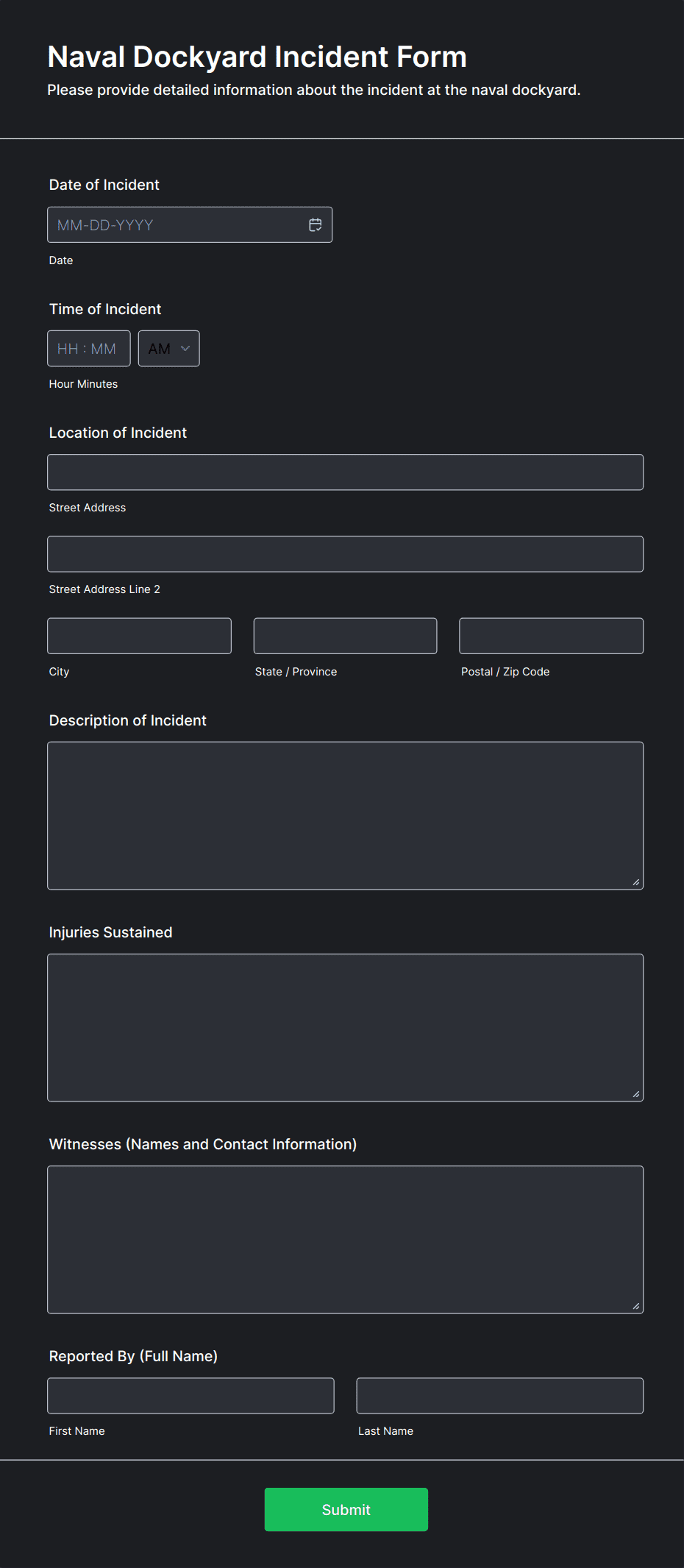Open the calendar date picker icon

[315, 225]
